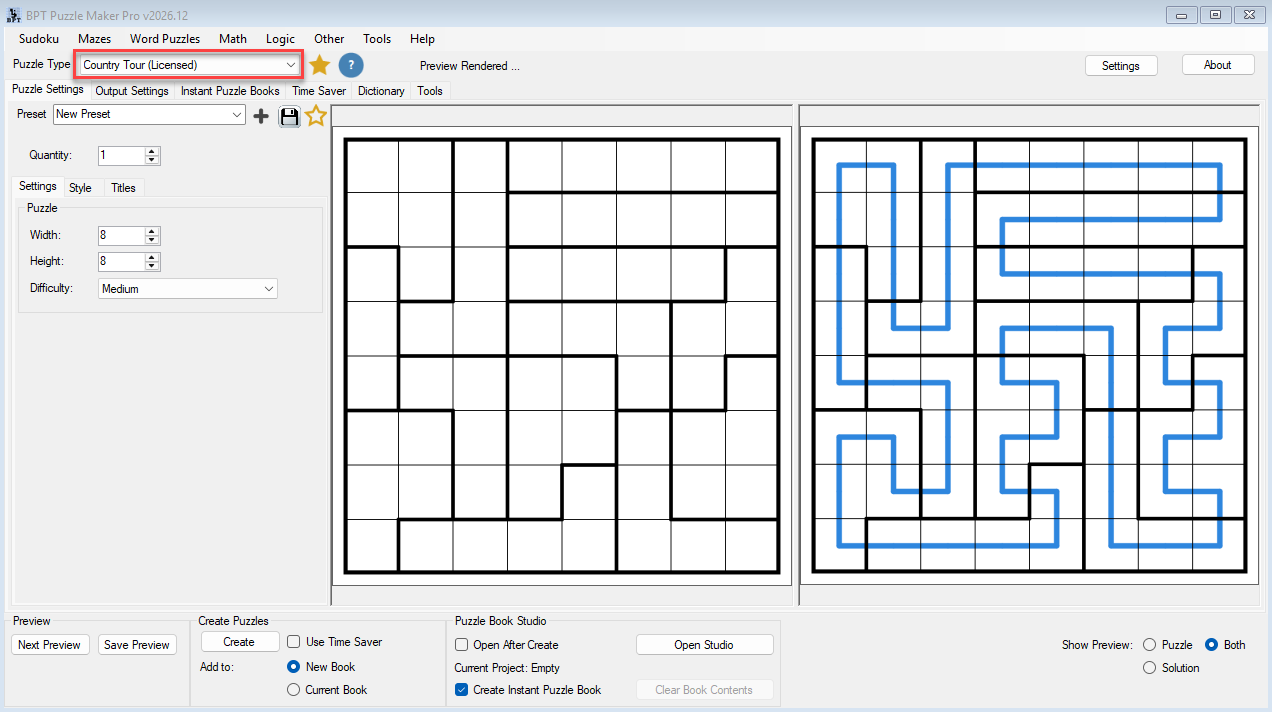The width and height of the screenshot is (1272, 712).
Task: Open the Mazes menu
Action: click(x=95, y=39)
